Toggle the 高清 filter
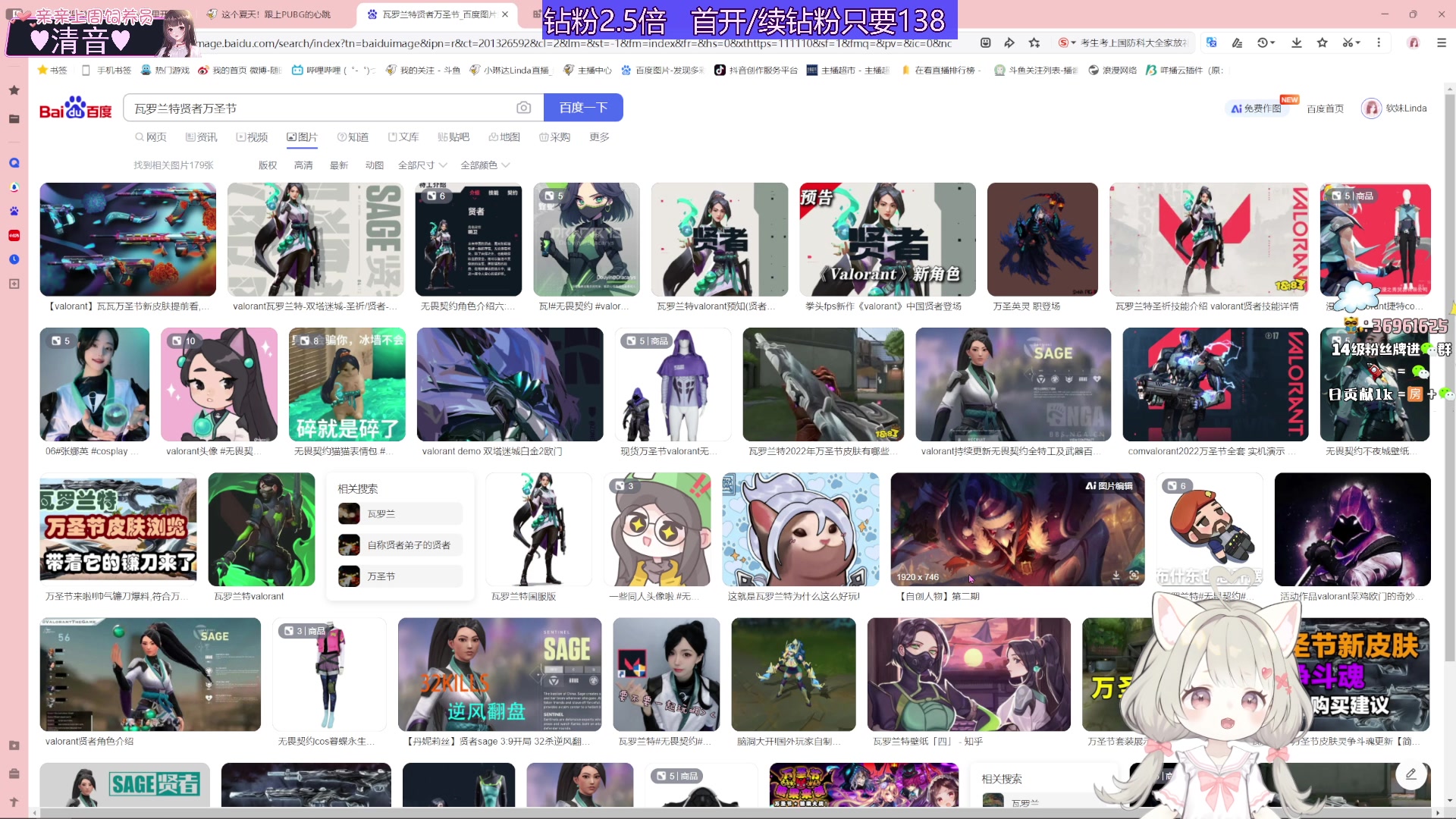Screen dimensions: 1456x819 click(x=303, y=165)
